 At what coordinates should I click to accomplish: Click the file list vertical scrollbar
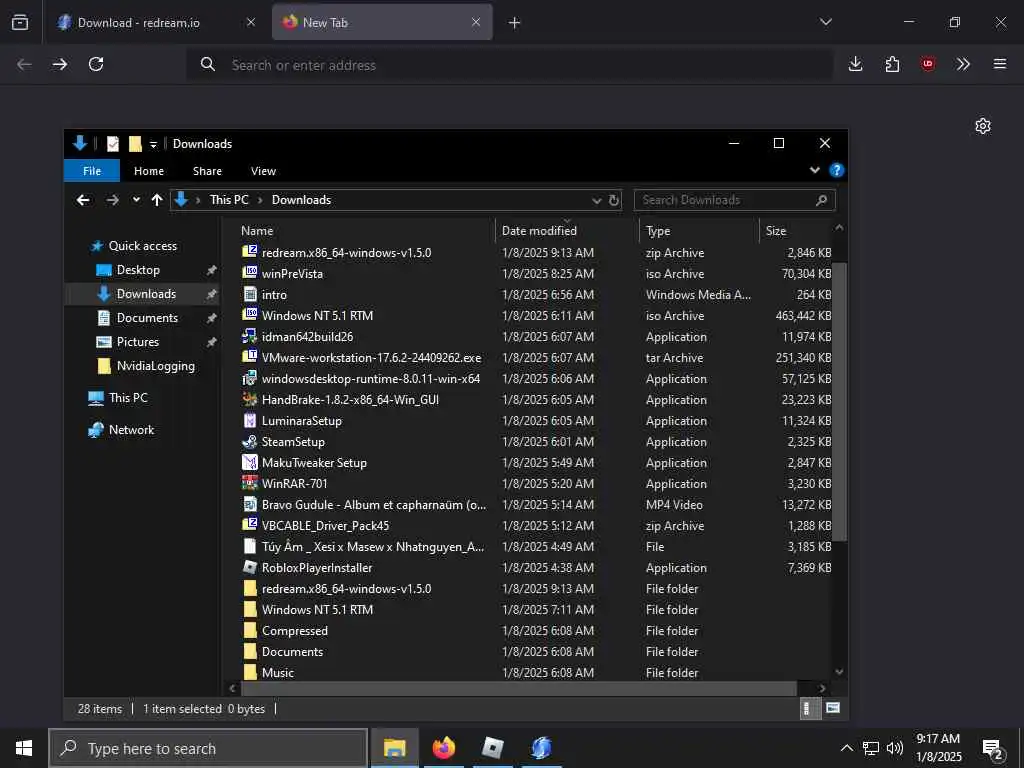[x=839, y=402]
